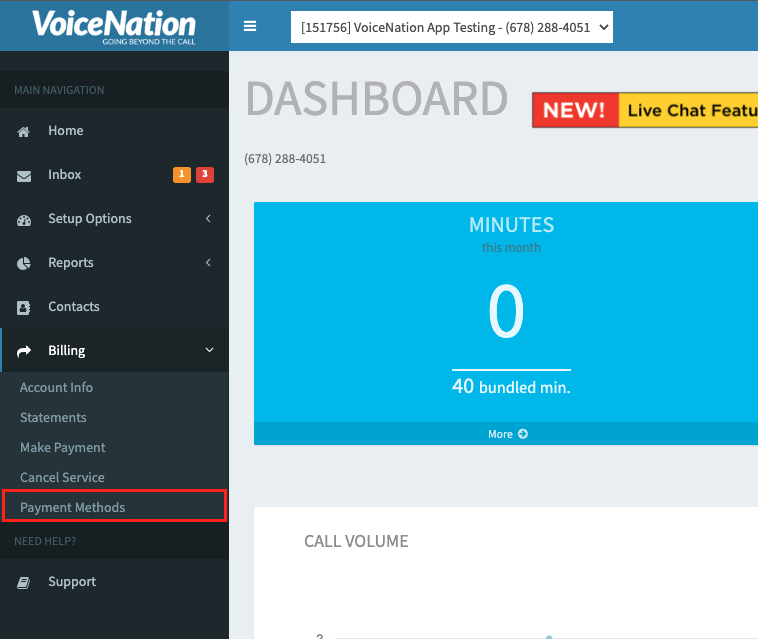Click the More link on Minutes card
Screen dimensions: 758x639
508,434
